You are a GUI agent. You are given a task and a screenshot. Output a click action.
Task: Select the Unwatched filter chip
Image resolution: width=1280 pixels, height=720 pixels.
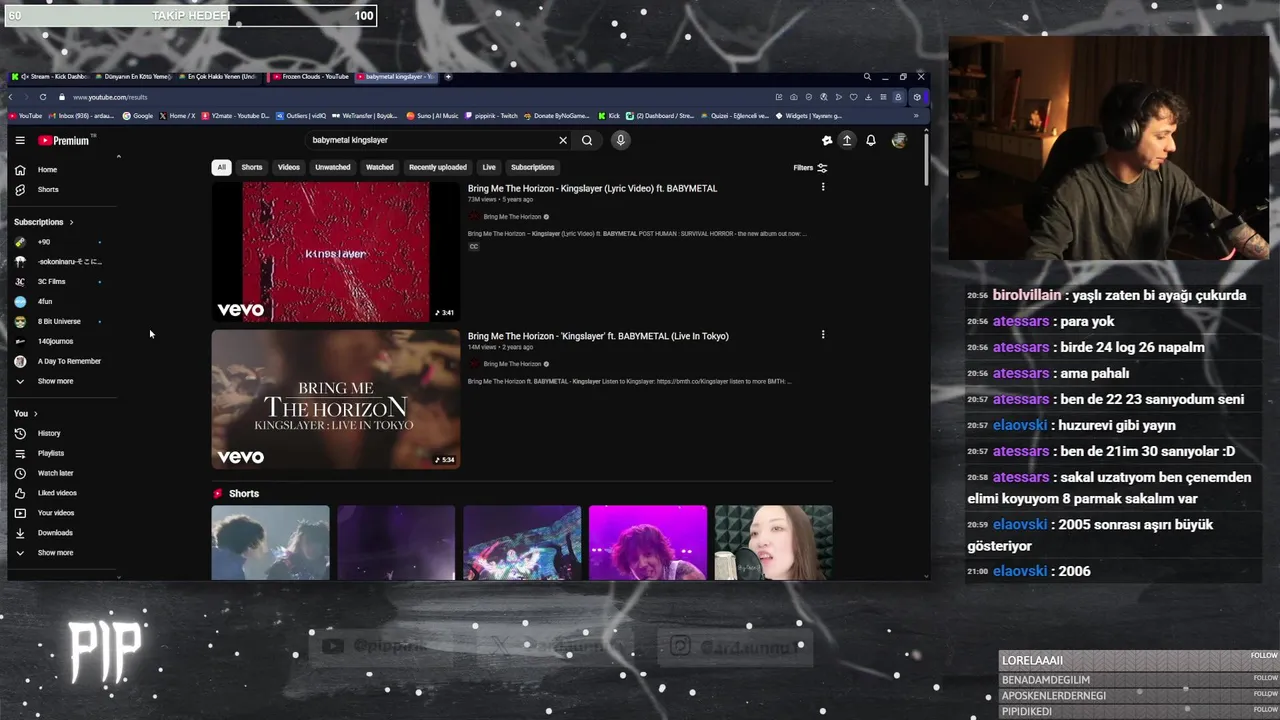333,167
